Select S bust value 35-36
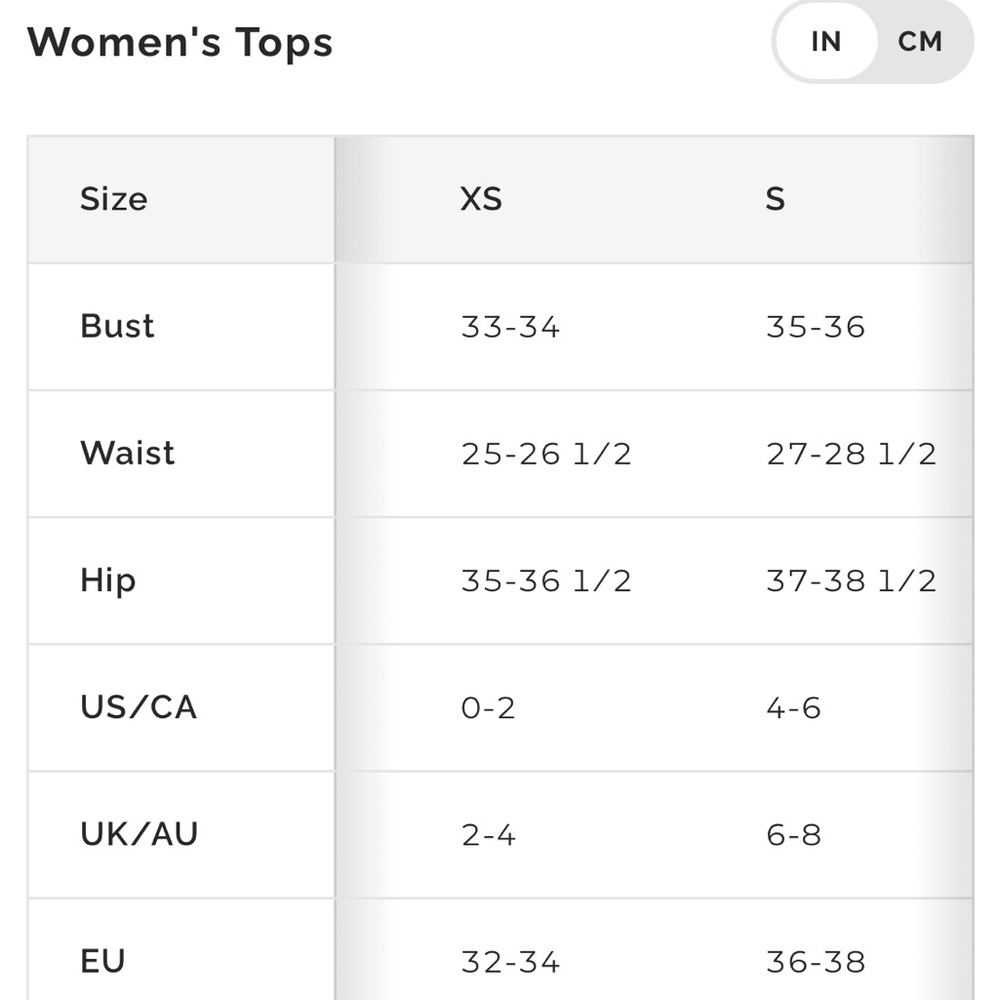The image size is (1000, 1000). pyautogui.click(x=816, y=327)
